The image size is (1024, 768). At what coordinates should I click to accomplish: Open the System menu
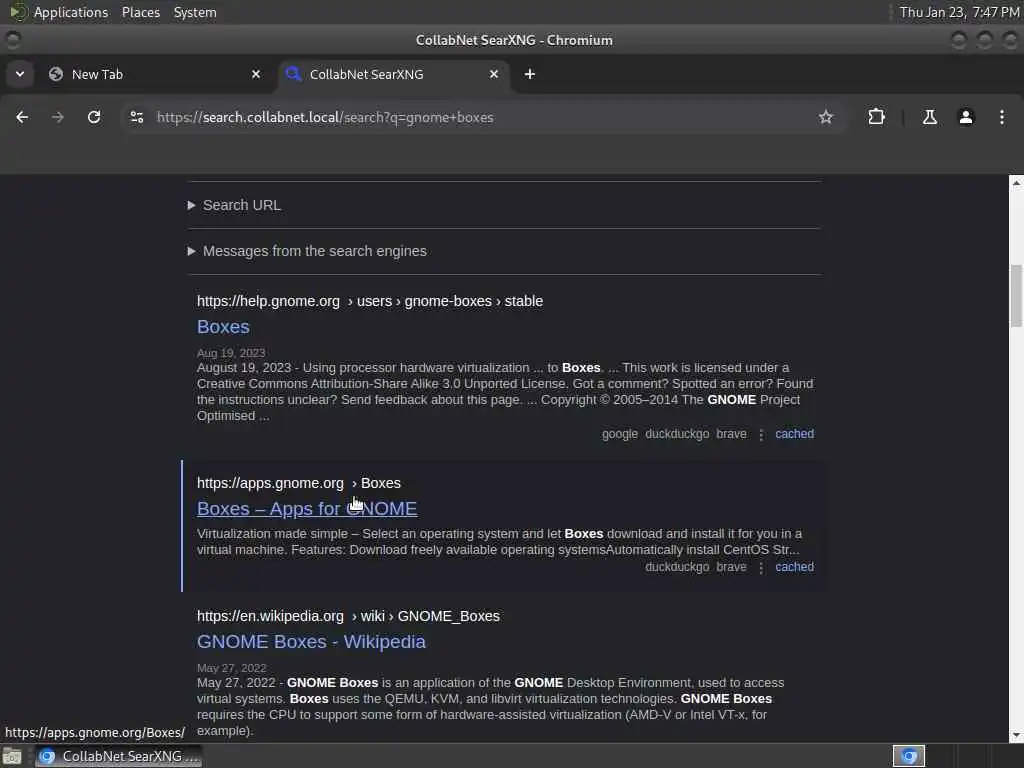[x=195, y=12]
